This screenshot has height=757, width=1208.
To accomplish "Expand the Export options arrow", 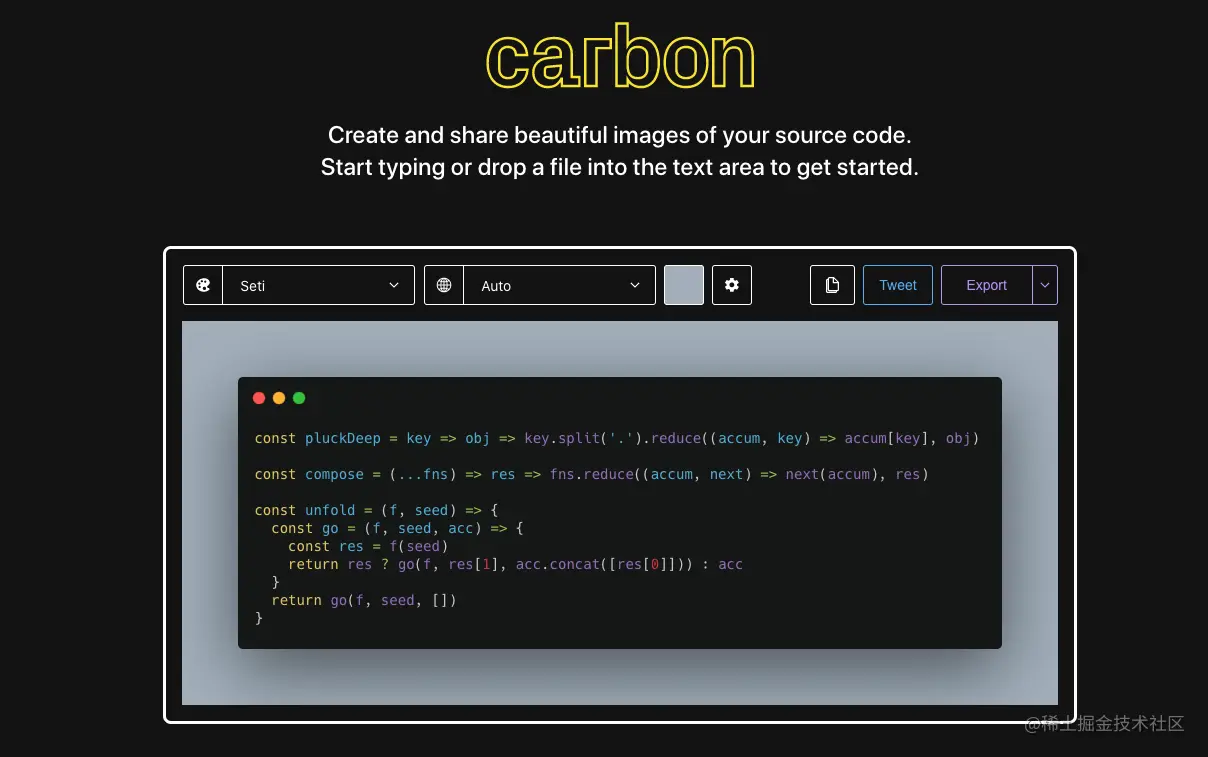I will point(1045,285).
